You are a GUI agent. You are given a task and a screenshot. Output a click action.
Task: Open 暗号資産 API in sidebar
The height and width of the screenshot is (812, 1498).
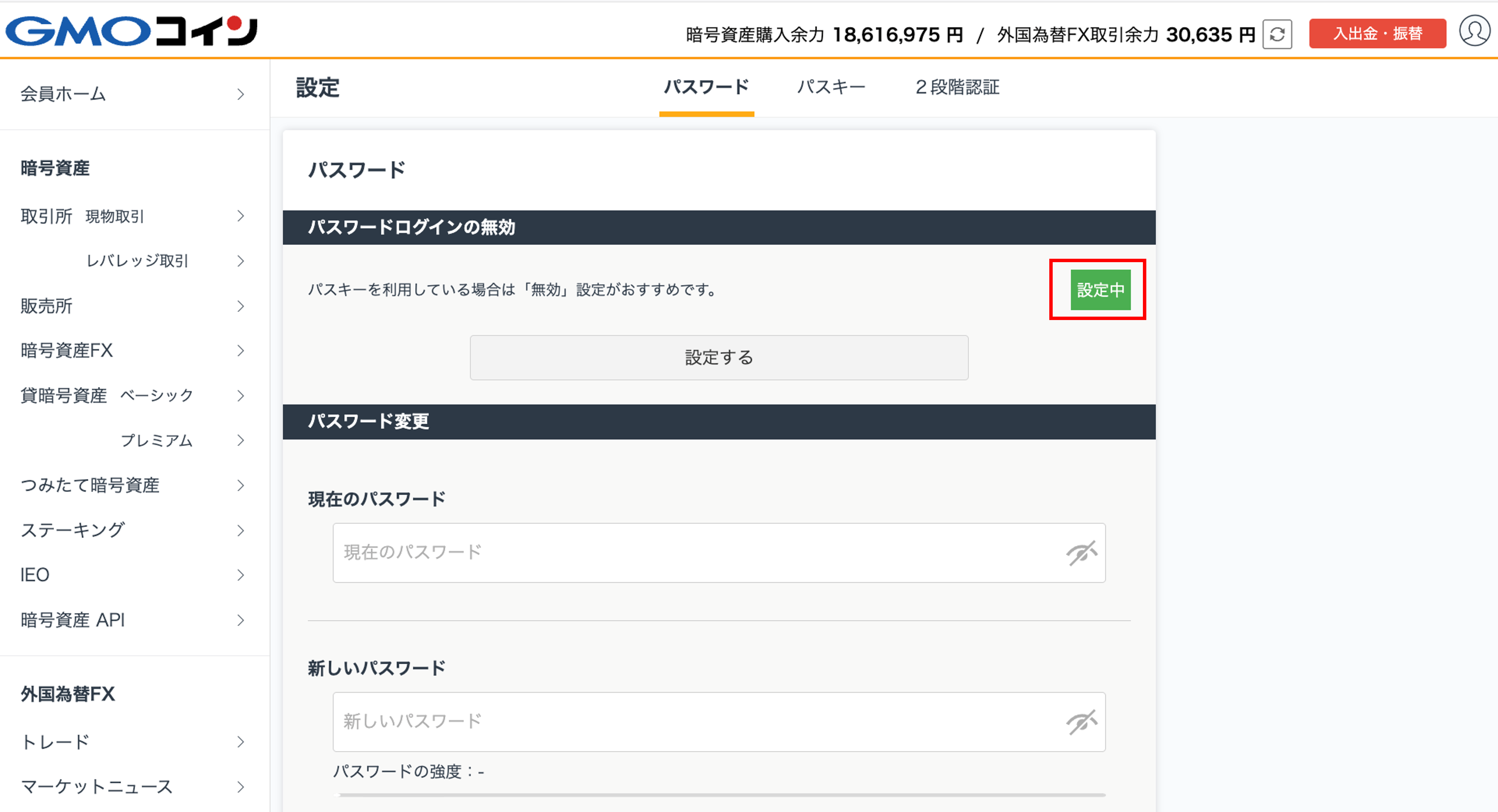pyautogui.click(x=134, y=620)
